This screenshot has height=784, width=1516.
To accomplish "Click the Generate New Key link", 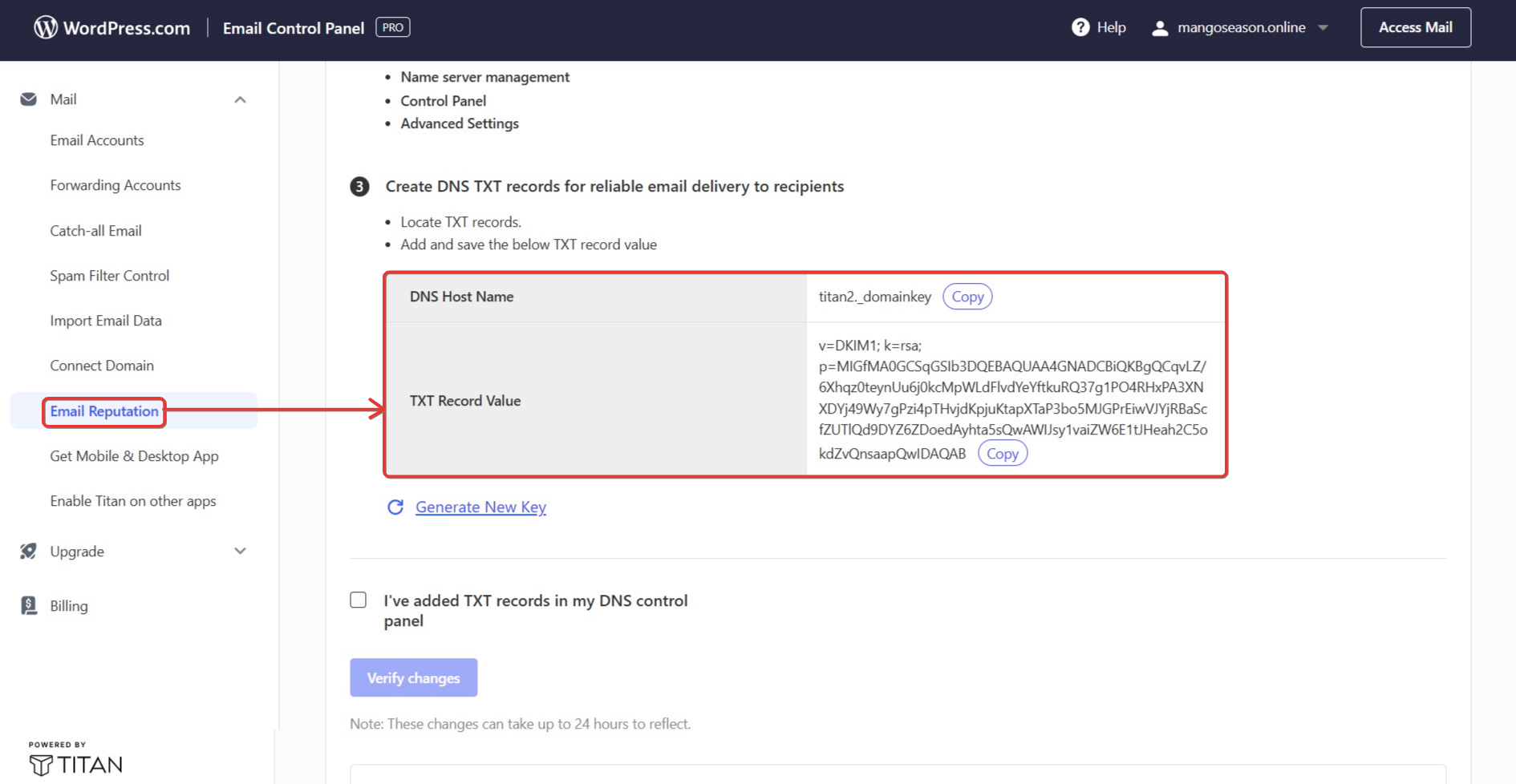I will (480, 507).
